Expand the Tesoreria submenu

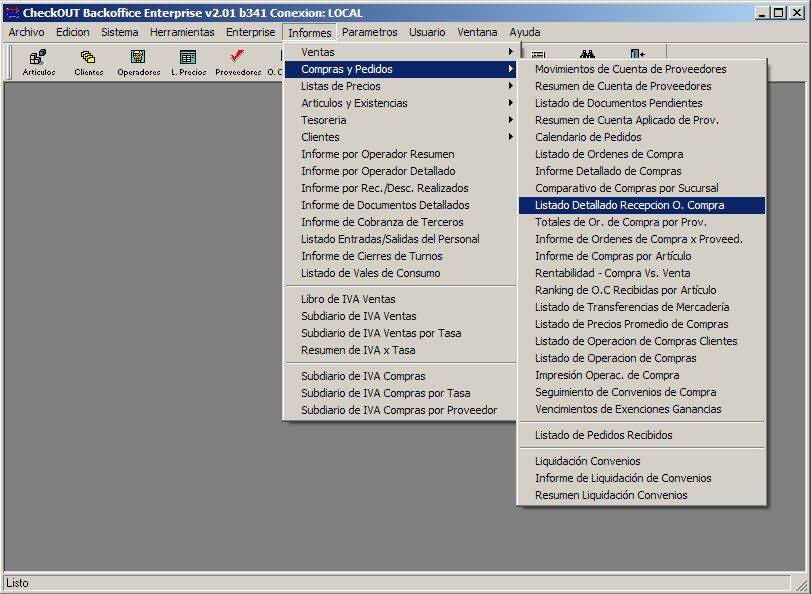[400, 120]
